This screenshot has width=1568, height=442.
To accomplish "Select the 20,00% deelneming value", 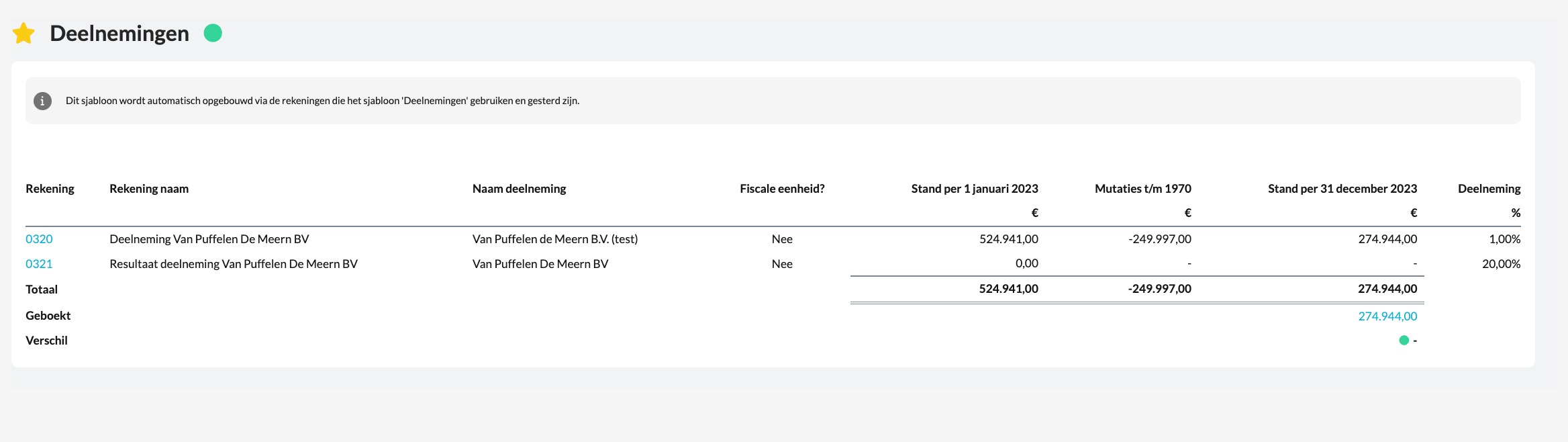I will (1501, 264).
